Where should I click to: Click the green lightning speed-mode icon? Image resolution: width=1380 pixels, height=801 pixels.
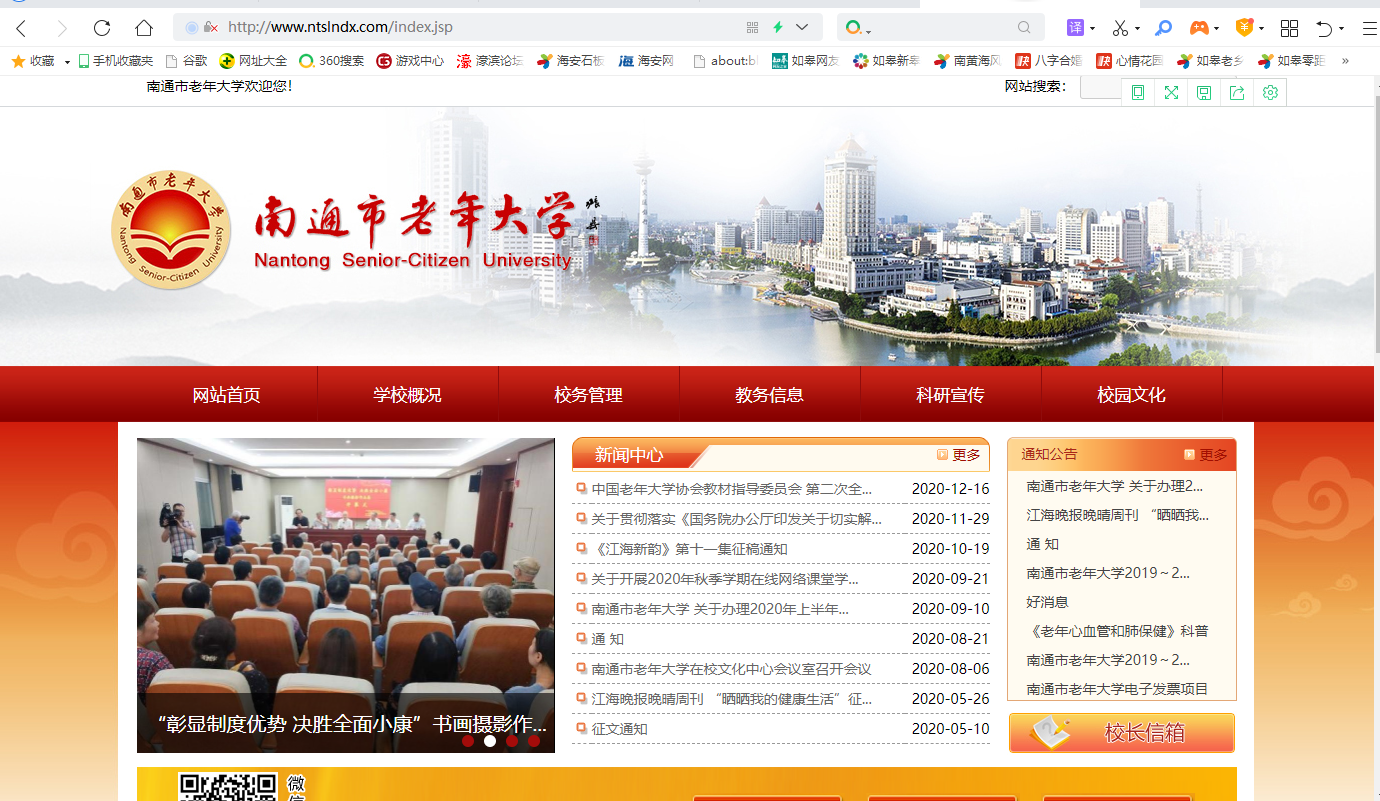(778, 27)
